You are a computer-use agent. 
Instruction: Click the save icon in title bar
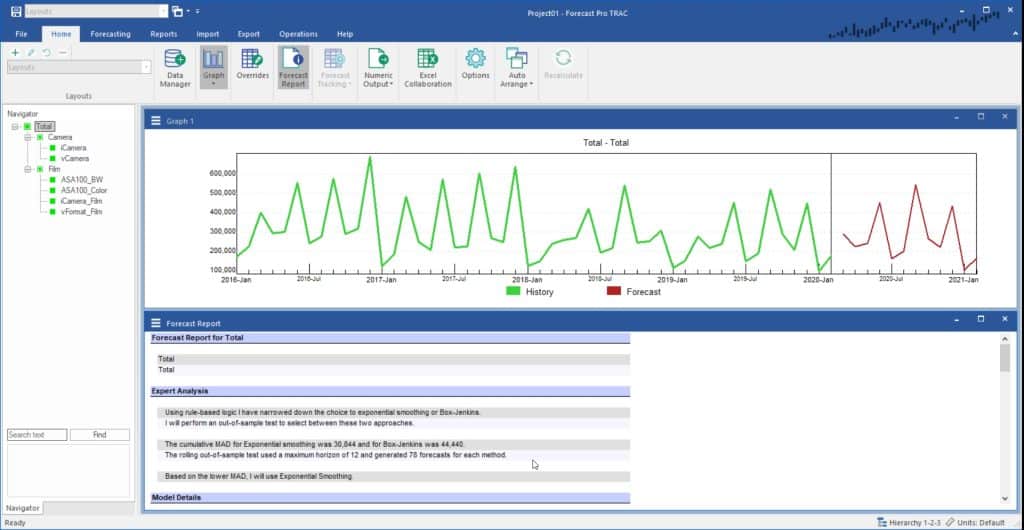click(x=15, y=11)
